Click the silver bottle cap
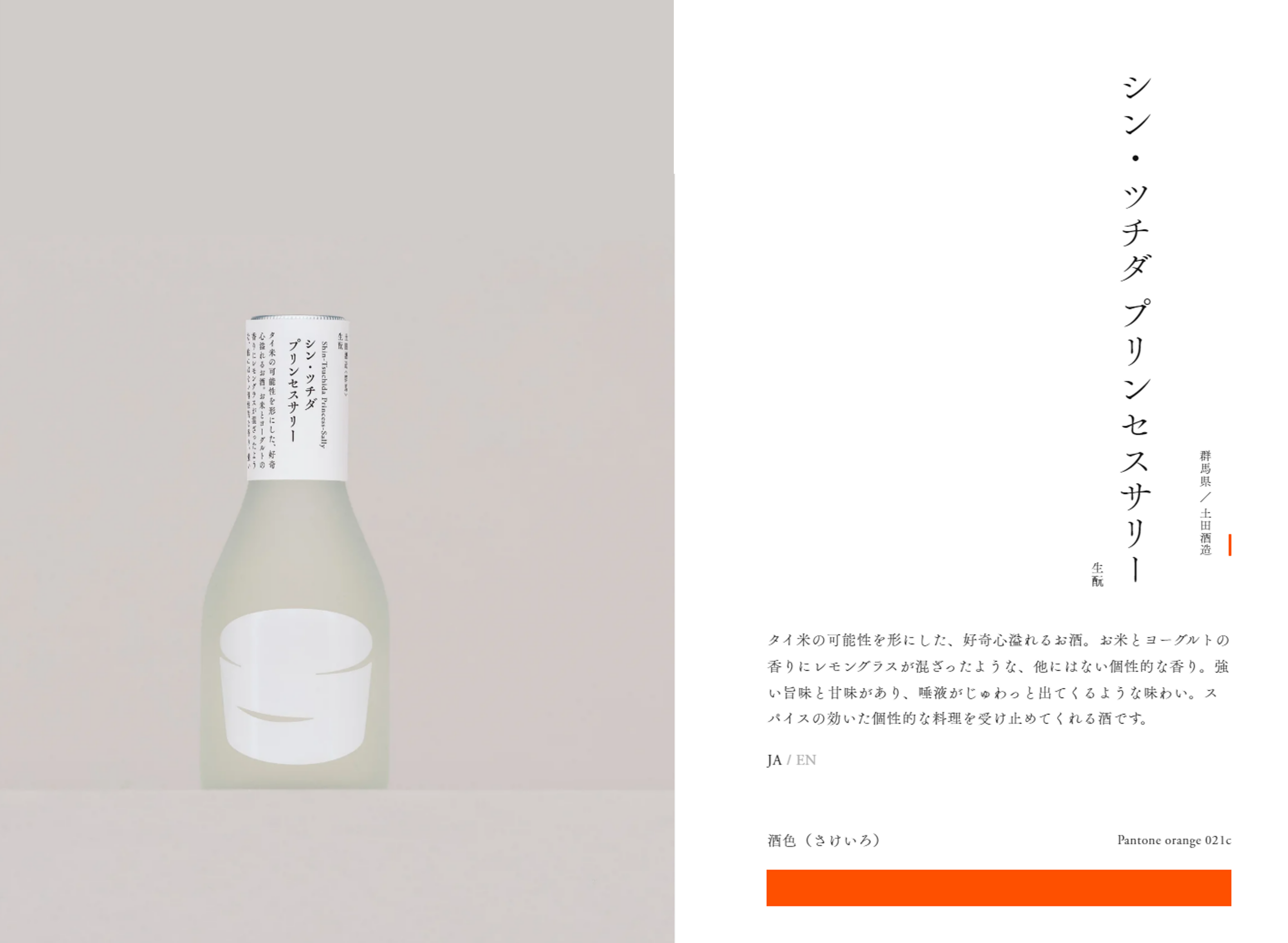The height and width of the screenshot is (943, 1288). tap(297, 317)
